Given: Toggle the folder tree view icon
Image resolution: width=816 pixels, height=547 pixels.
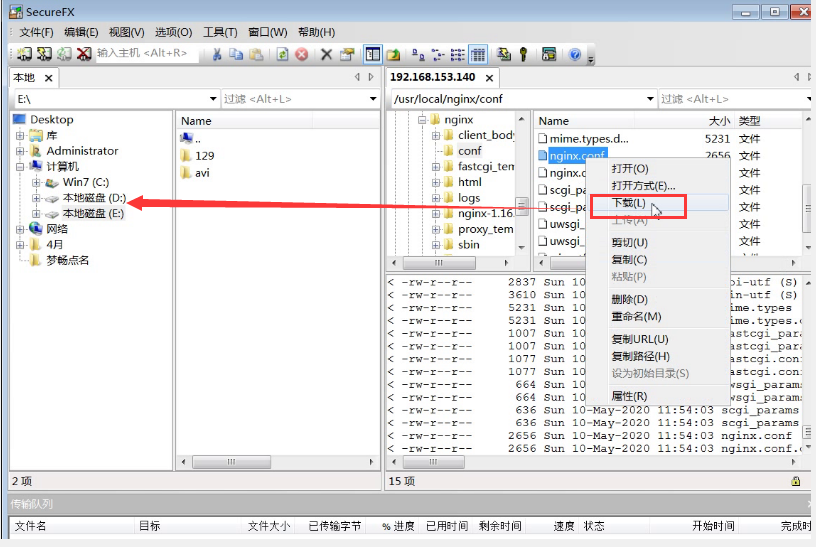Looking at the screenshot, I should (373, 54).
